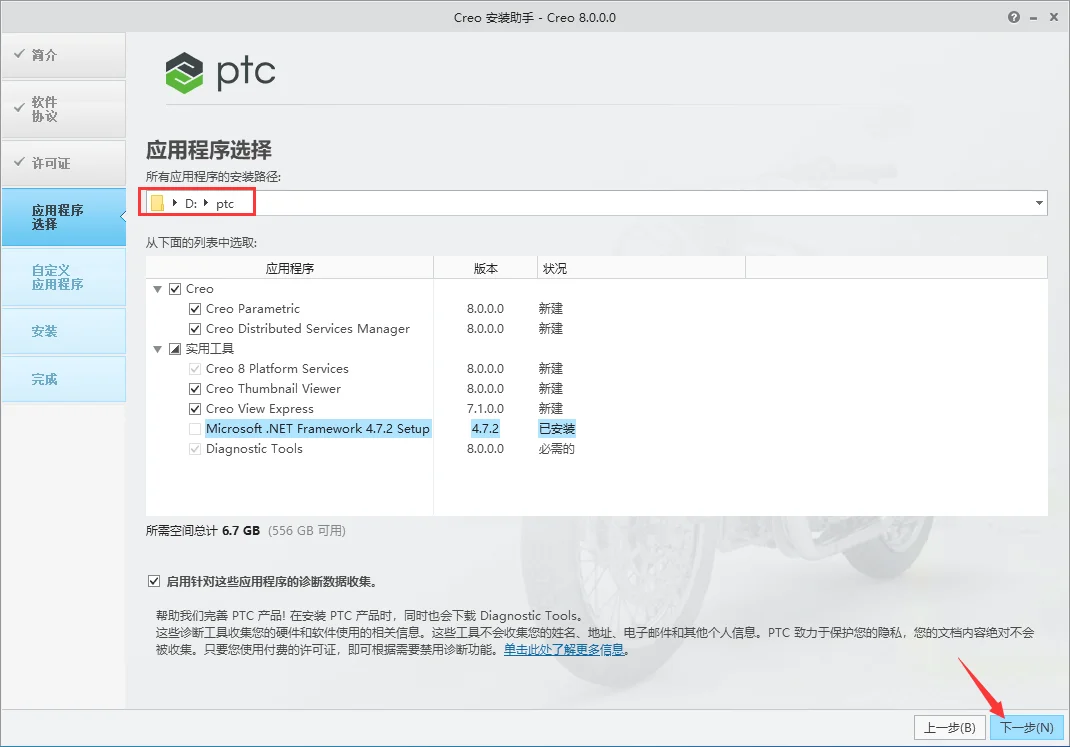Click the arrow before D: in path

[x=175, y=203]
